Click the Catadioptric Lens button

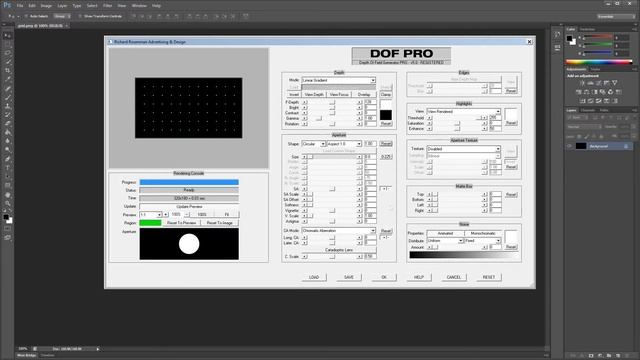click(339, 250)
